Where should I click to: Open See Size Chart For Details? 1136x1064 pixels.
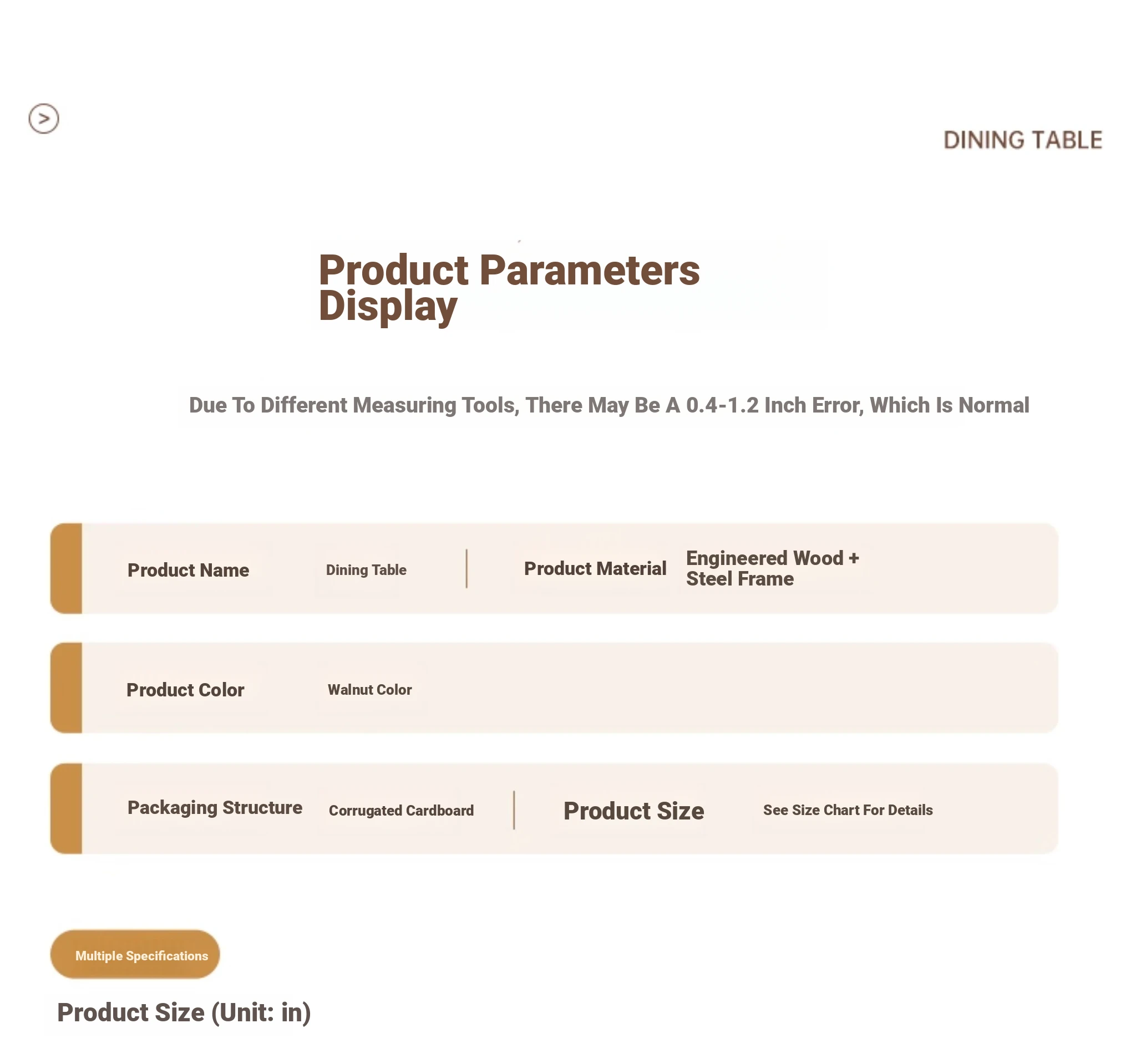pyautogui.click(x=848, y=810)
